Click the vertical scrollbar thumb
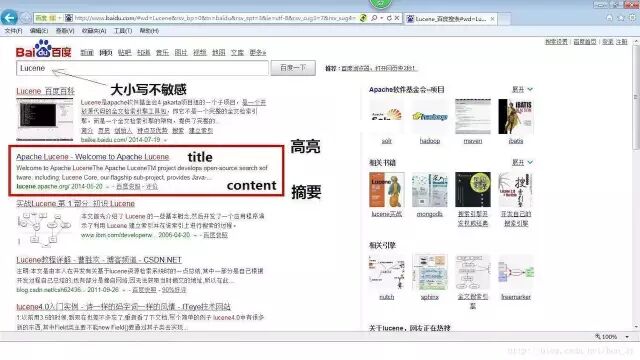Viewport: 640px width, 360px height. coord(636,98)
